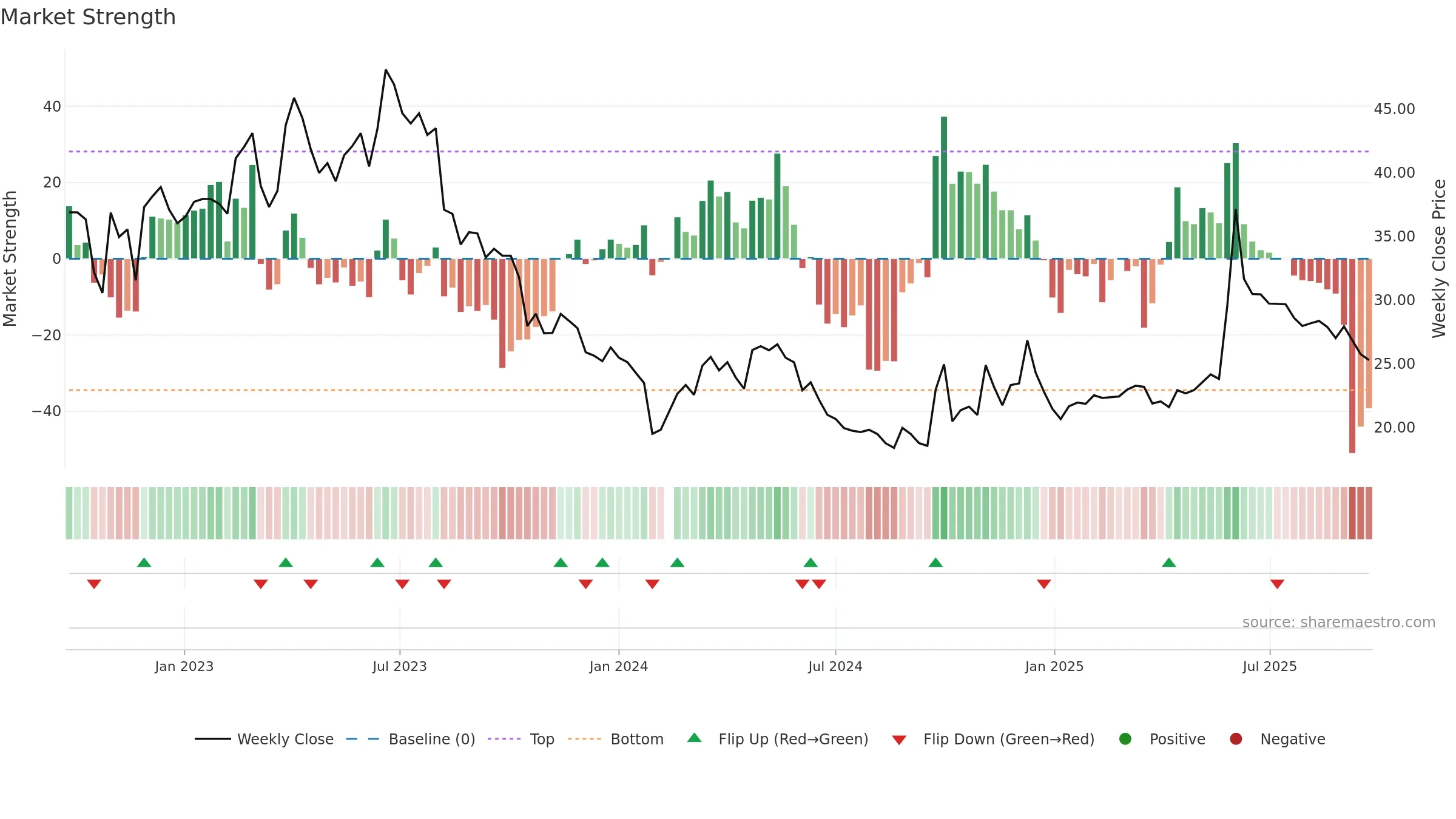Screen dimensions: 1456x819
Task: Click the weekly close line peak mid-2023
Action: point(386,70)
